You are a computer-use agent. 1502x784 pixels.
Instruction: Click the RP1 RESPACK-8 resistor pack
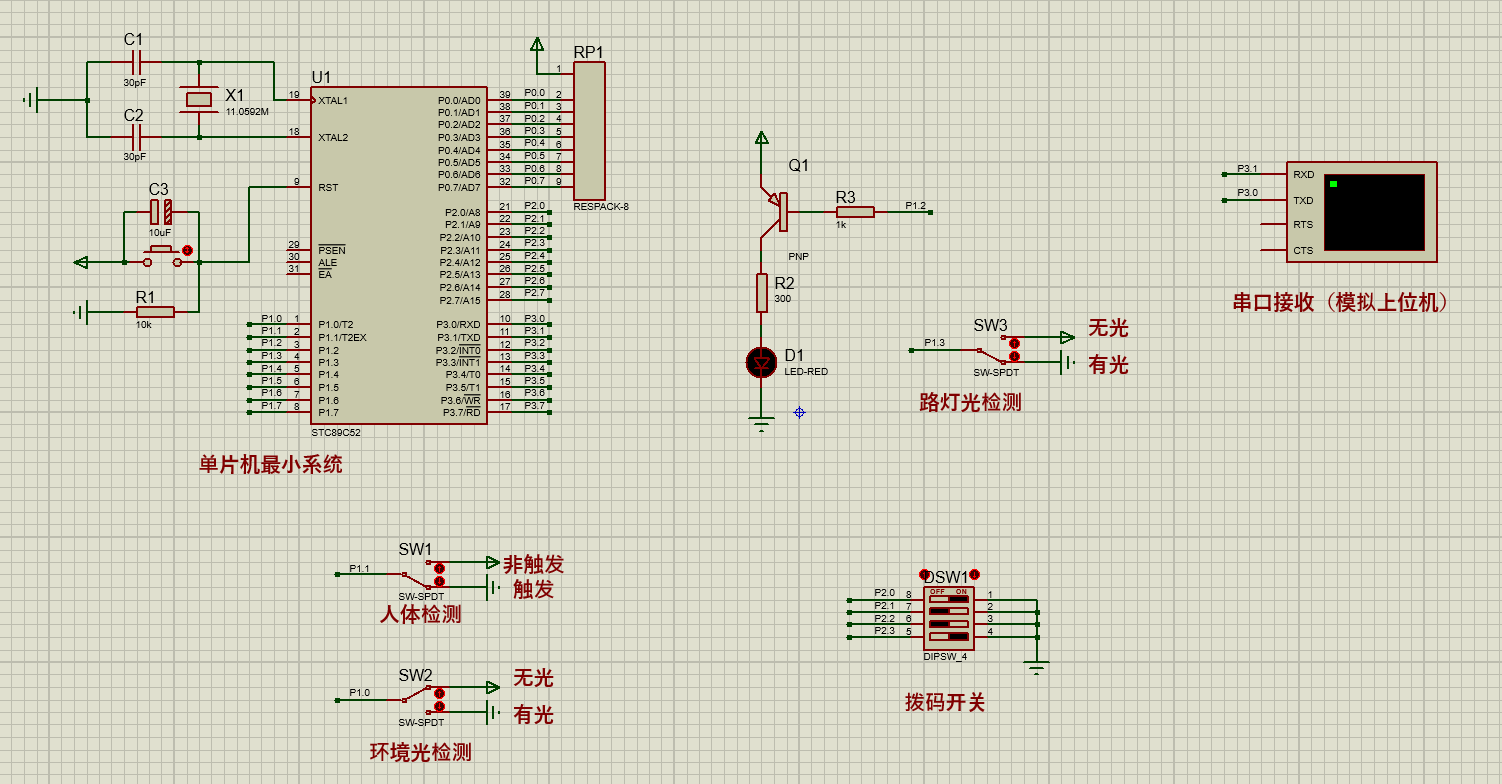tap(589, 130)
